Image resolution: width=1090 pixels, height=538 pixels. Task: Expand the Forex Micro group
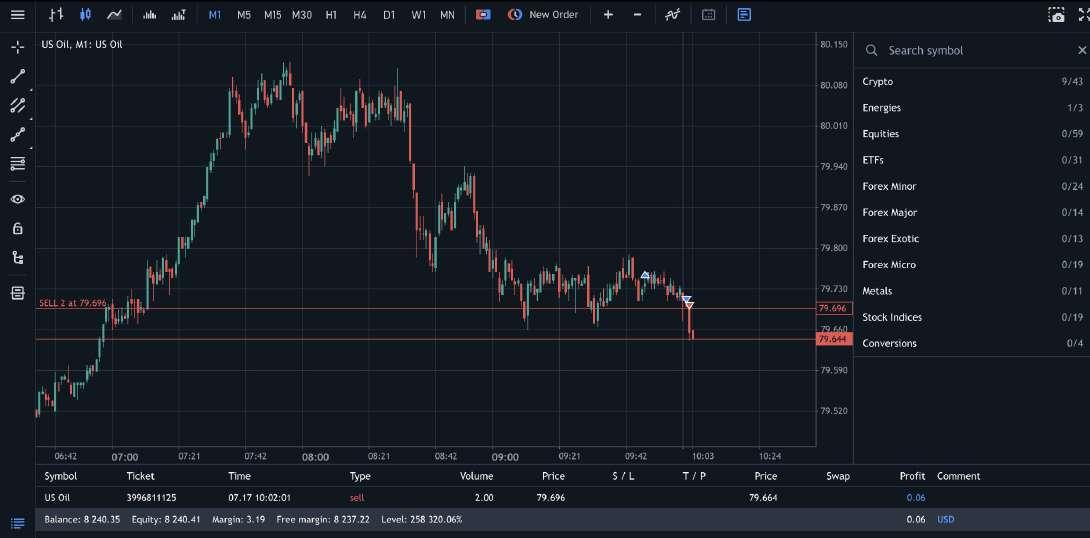click(x=972, y=265)
